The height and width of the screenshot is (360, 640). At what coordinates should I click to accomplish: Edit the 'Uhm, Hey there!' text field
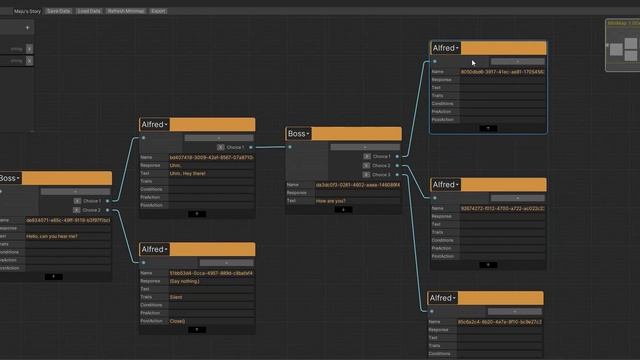[x=211, y=173]
